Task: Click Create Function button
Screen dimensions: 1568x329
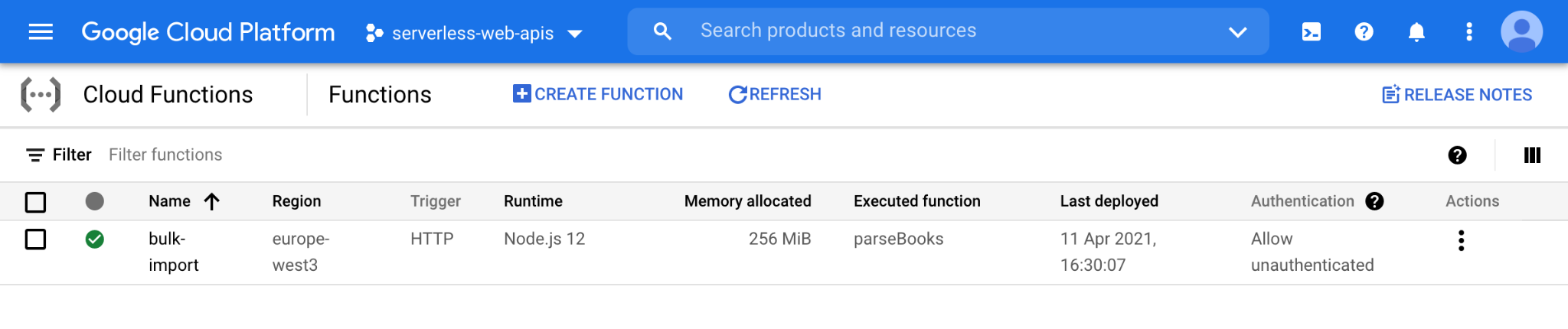Action: tap(598, 94)
